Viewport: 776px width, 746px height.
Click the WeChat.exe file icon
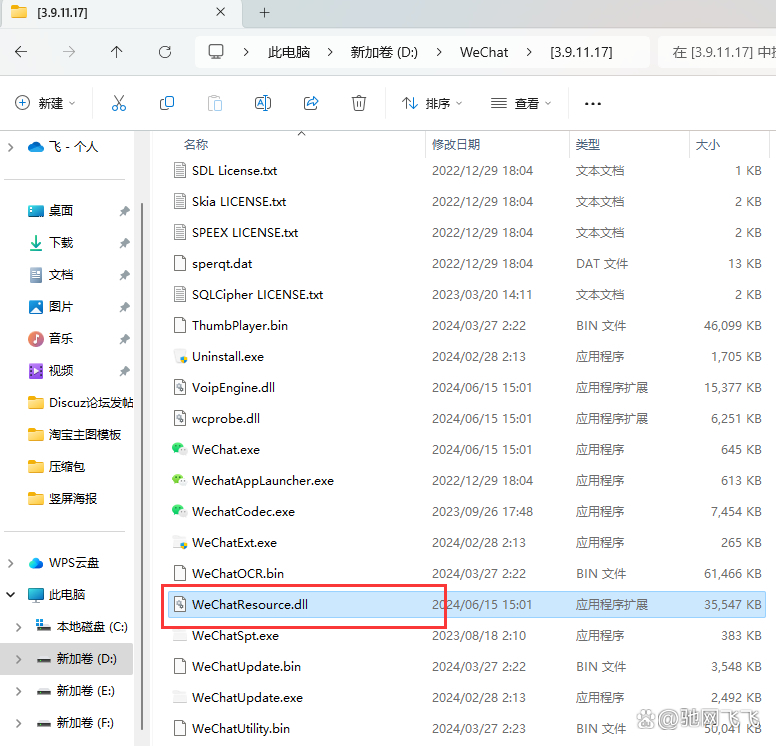[179, 449]
